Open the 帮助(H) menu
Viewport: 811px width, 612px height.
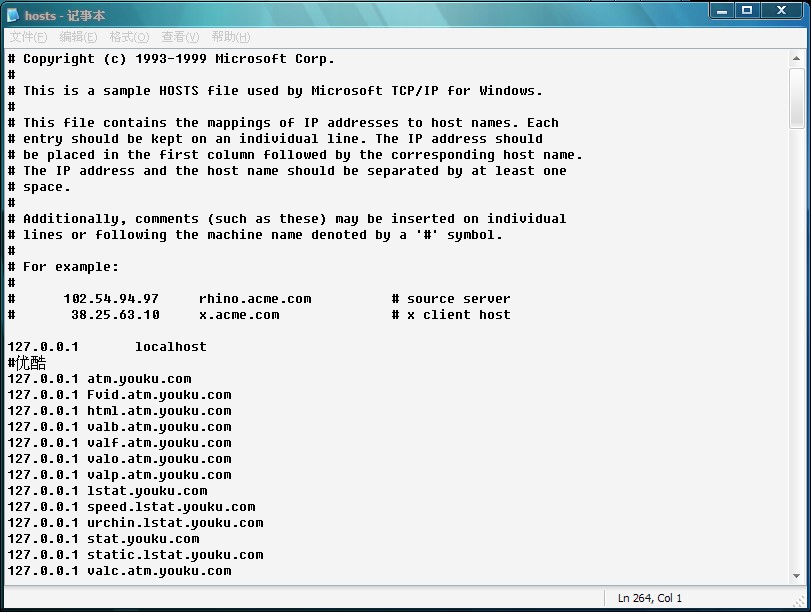click(231, 37)
